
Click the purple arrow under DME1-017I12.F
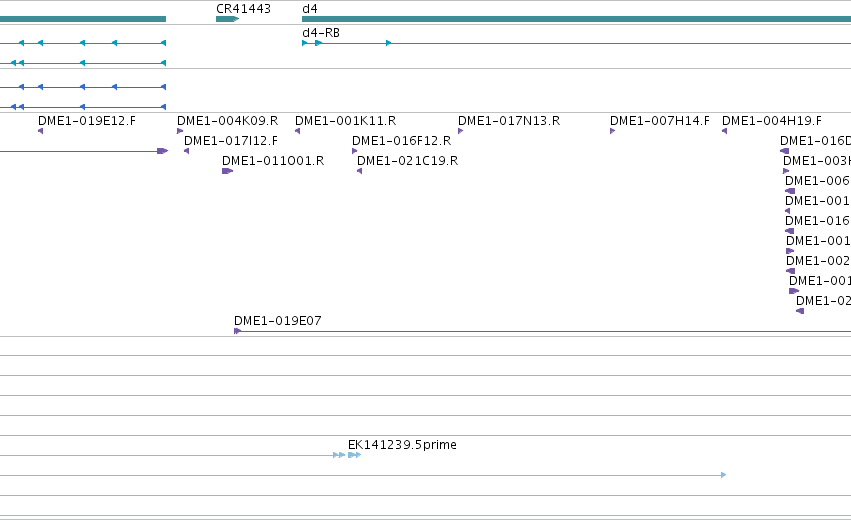[186, 151]
